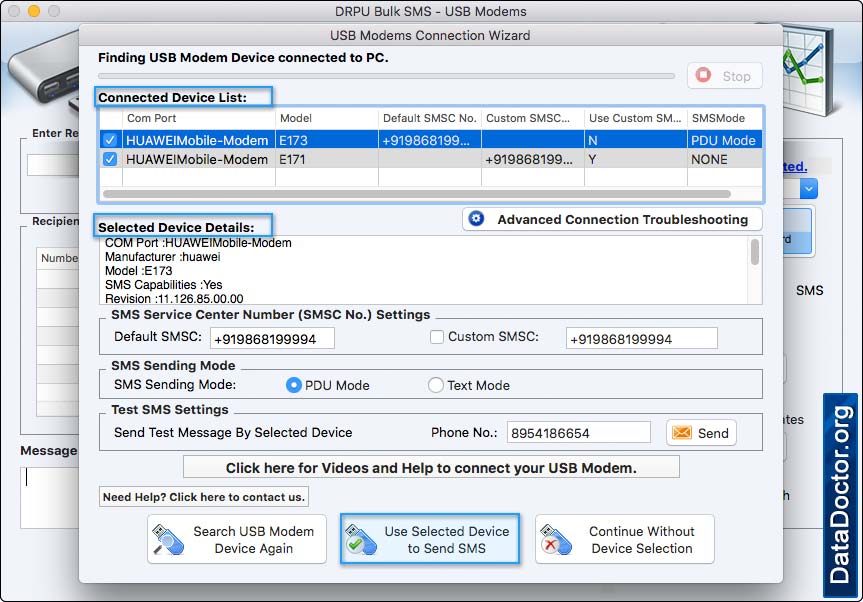Screen dimensions: 863x602
Task: Click the DataDoctor.org side banner
Action: [x=840, y=495]
